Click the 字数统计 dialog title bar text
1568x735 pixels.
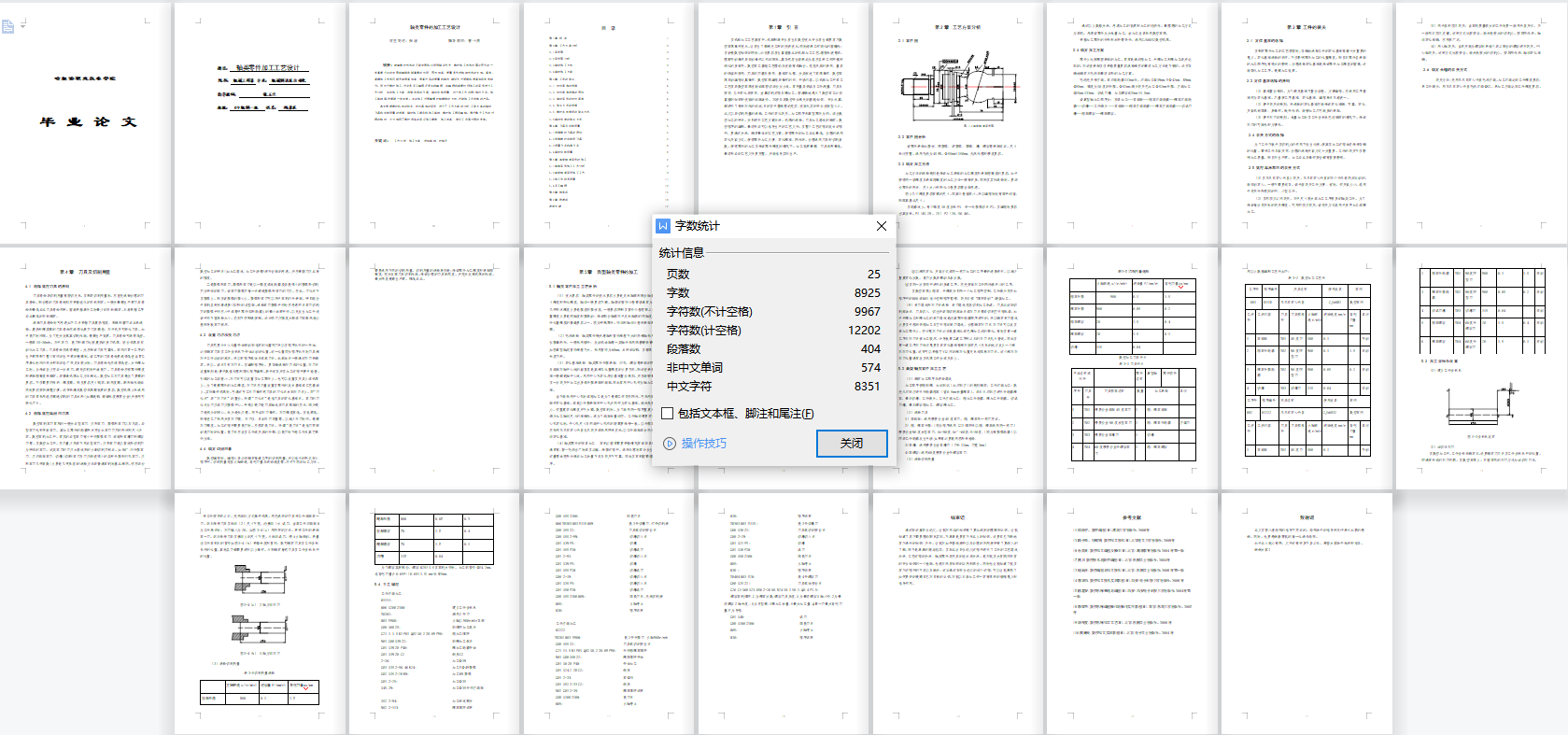[x=698, y=226]
